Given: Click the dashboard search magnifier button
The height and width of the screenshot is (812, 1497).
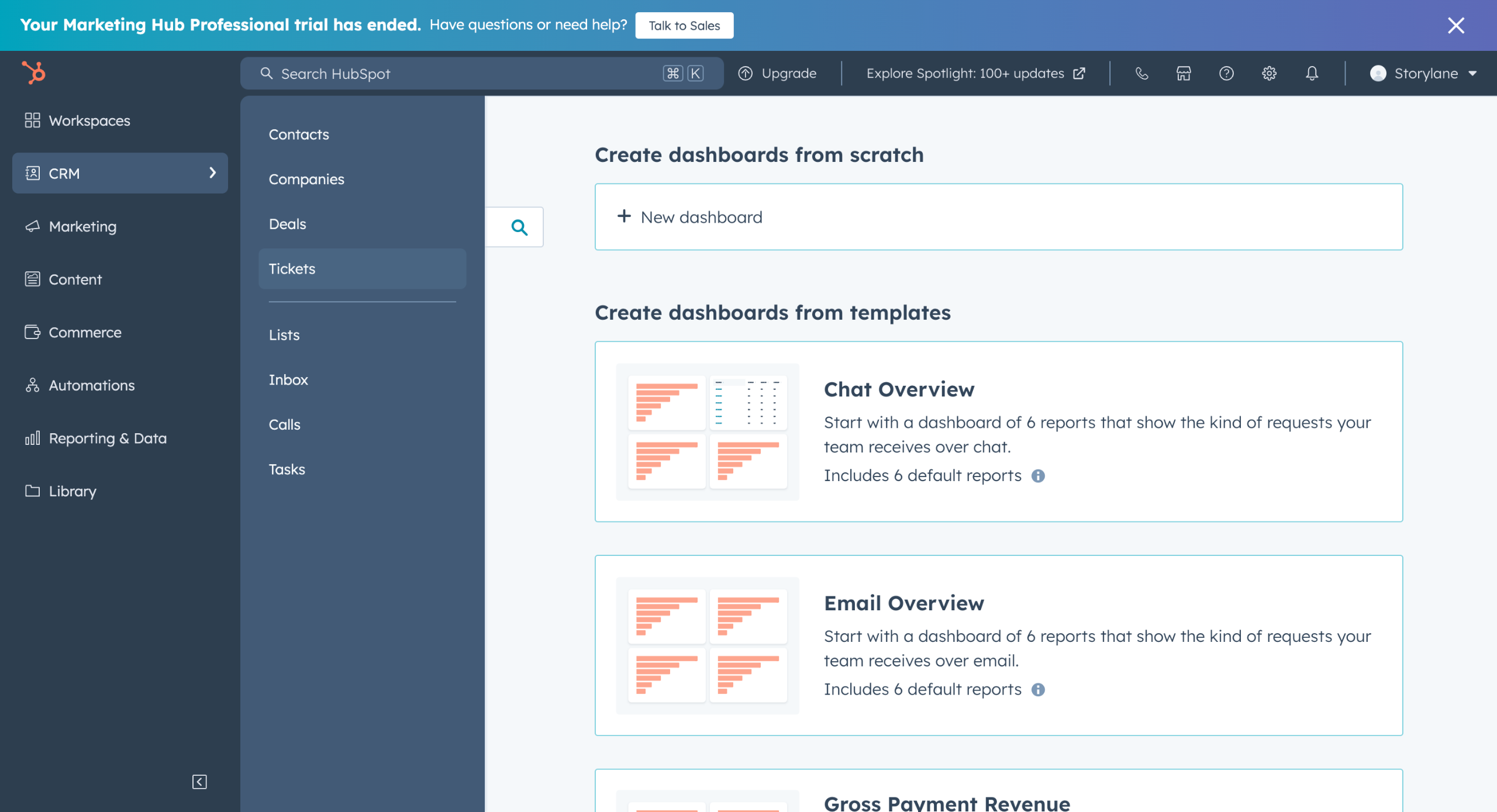Looking at the screenshot, I should (519, 227).
